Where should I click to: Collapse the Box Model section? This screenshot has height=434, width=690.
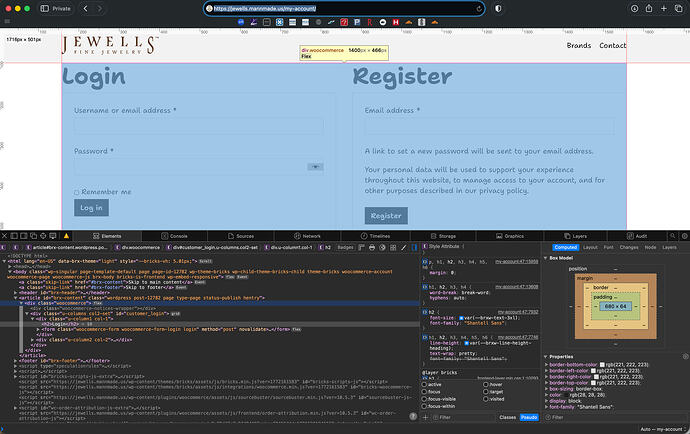click(546, 257)
